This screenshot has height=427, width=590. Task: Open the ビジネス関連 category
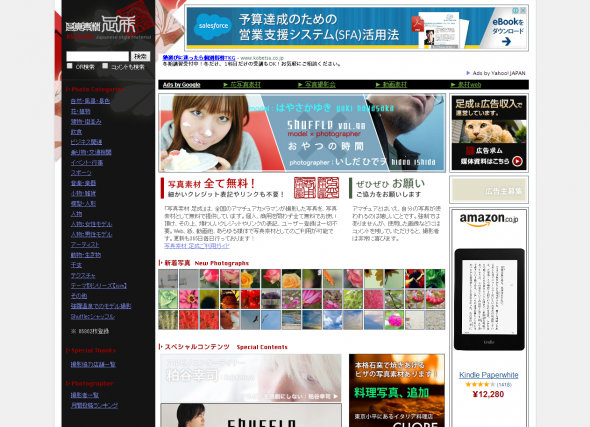(x=86, y=142)
